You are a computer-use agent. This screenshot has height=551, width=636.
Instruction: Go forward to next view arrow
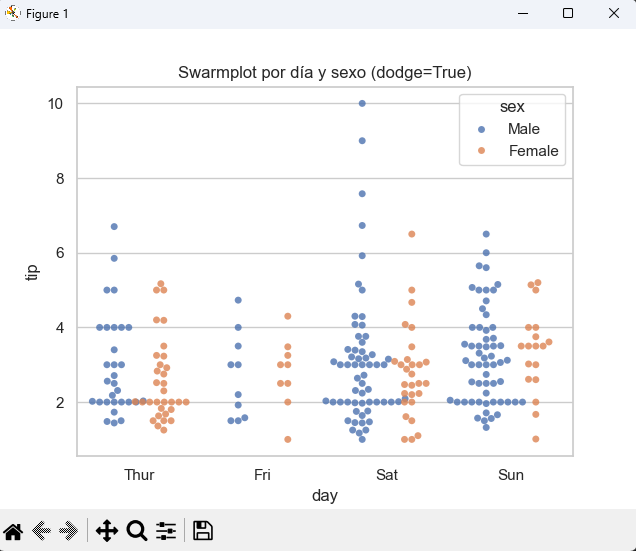click(69, 531)
